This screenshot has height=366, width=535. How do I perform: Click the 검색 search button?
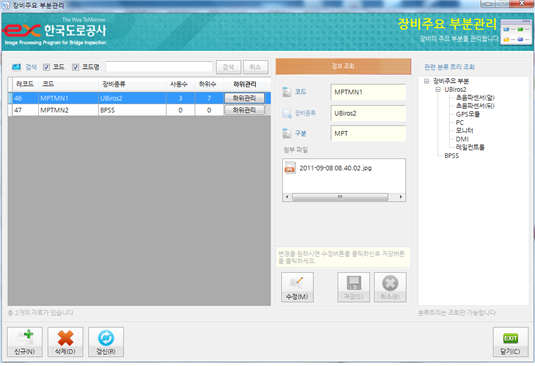click(x=228, y=67)
